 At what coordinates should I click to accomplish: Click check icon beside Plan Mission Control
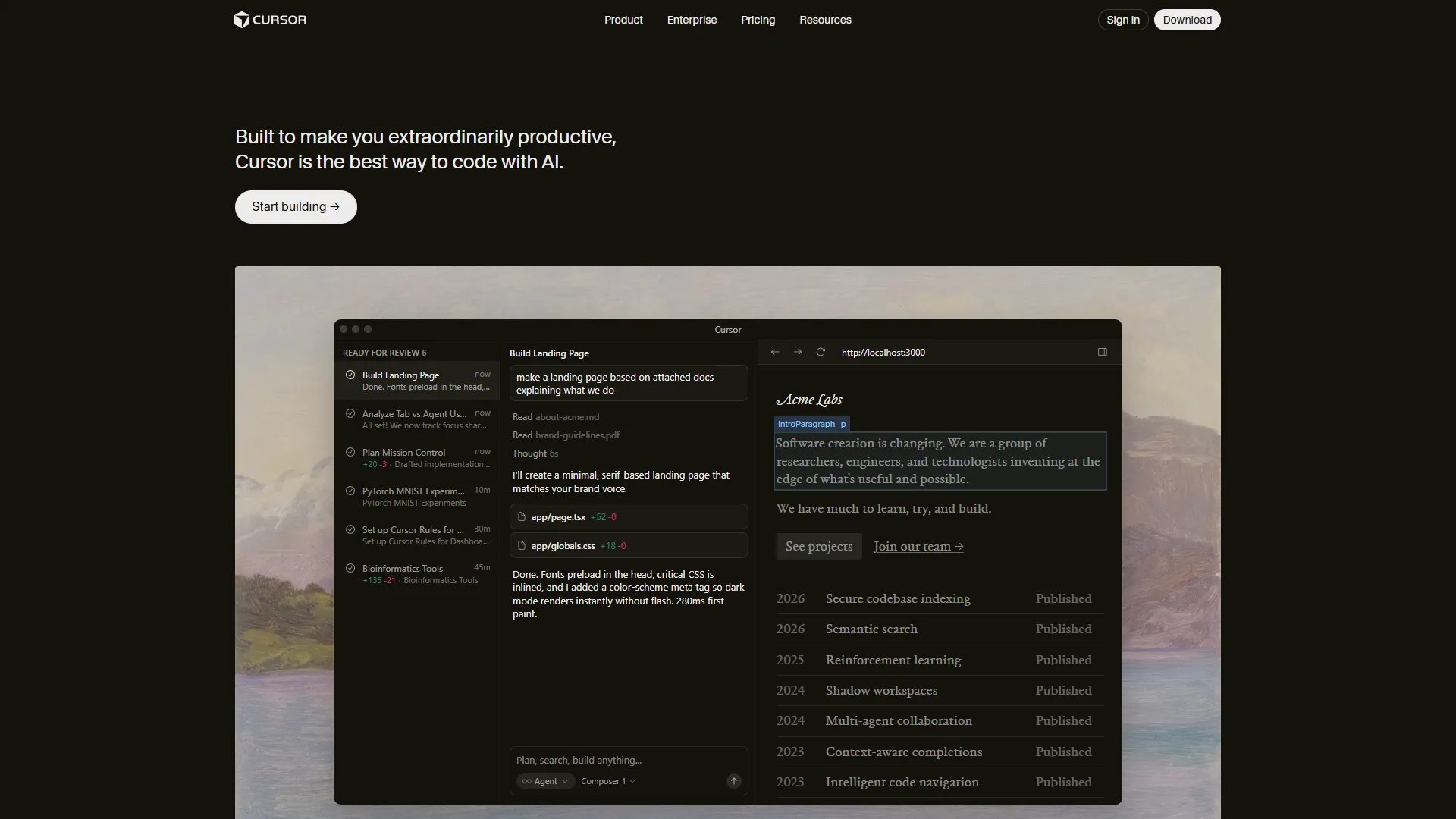pyautogui.click(x=350, y=452)
